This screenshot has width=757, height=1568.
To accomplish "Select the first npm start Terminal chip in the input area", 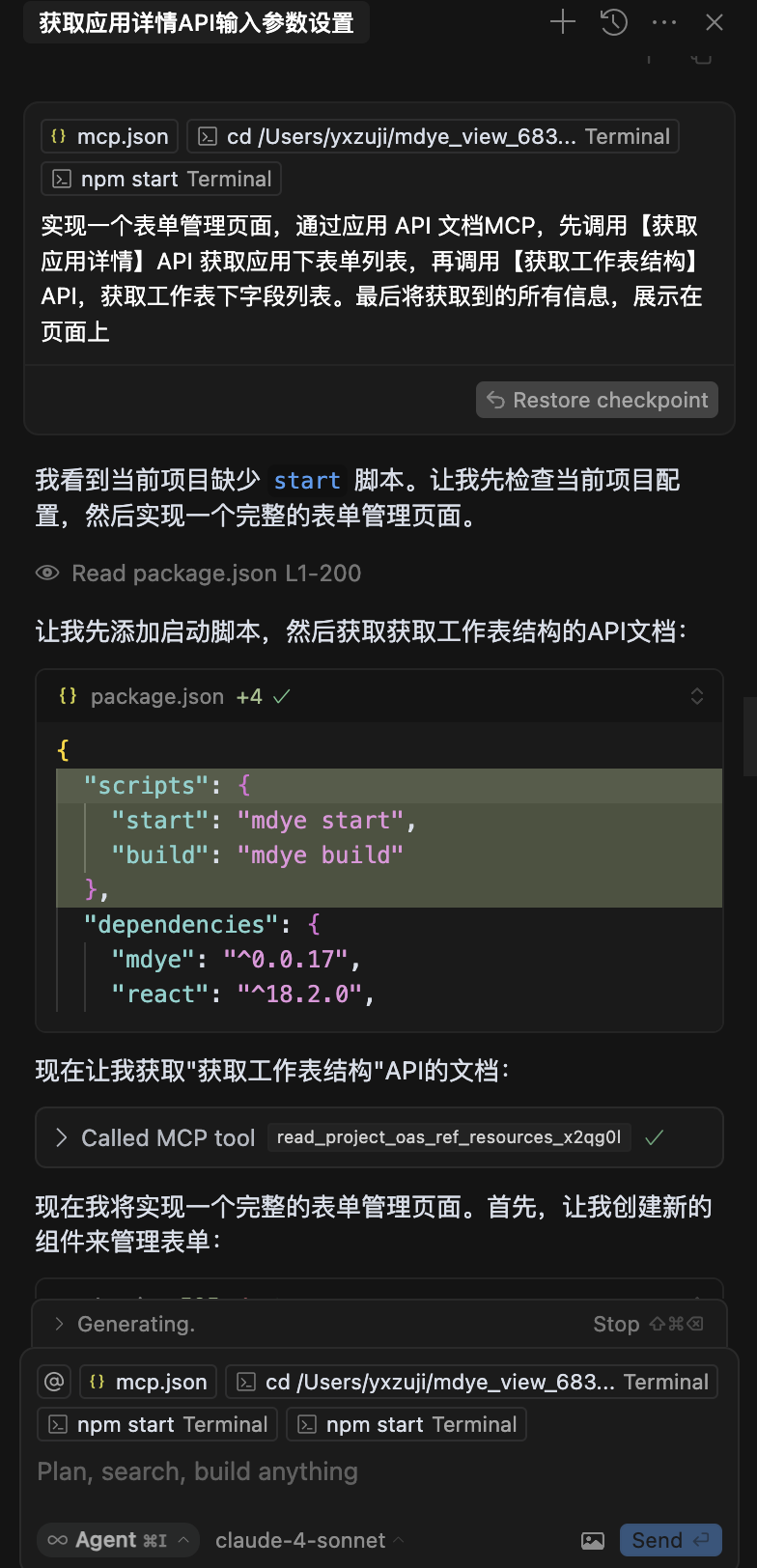I will click(x=157, y=1424).
